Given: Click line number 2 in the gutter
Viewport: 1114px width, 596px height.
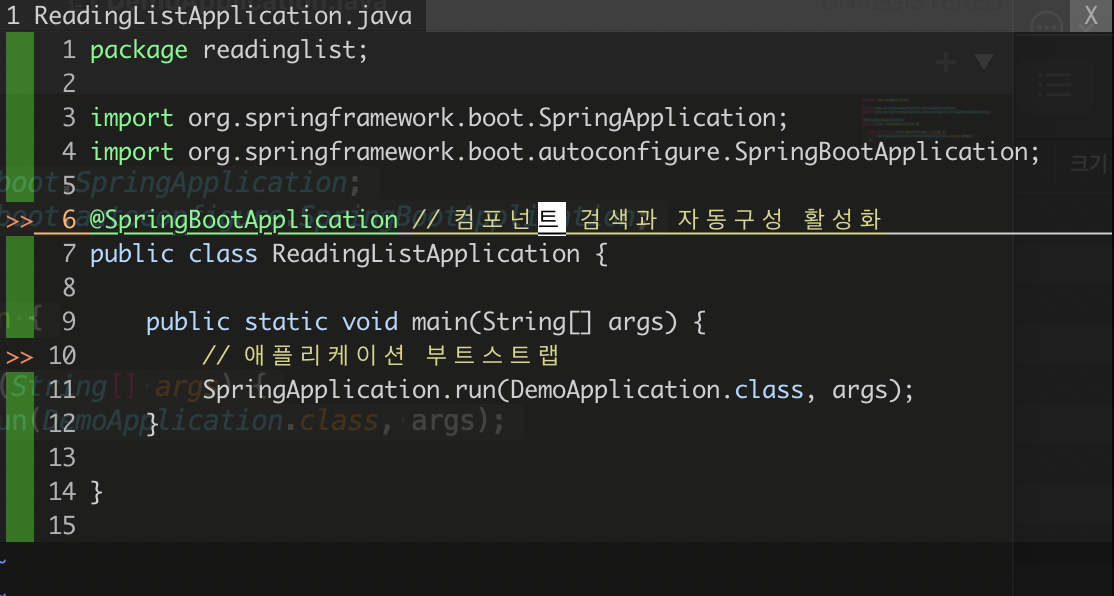Looking at the screenshot, I should pos(68,84).
